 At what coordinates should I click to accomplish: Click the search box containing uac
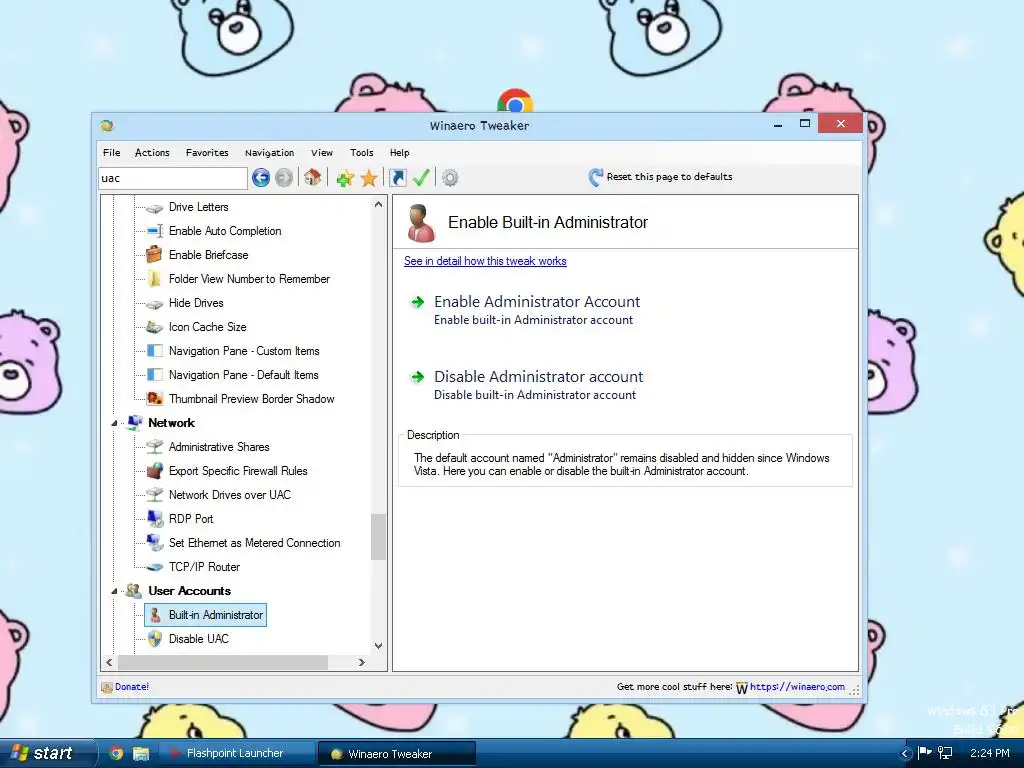point(173,178)
